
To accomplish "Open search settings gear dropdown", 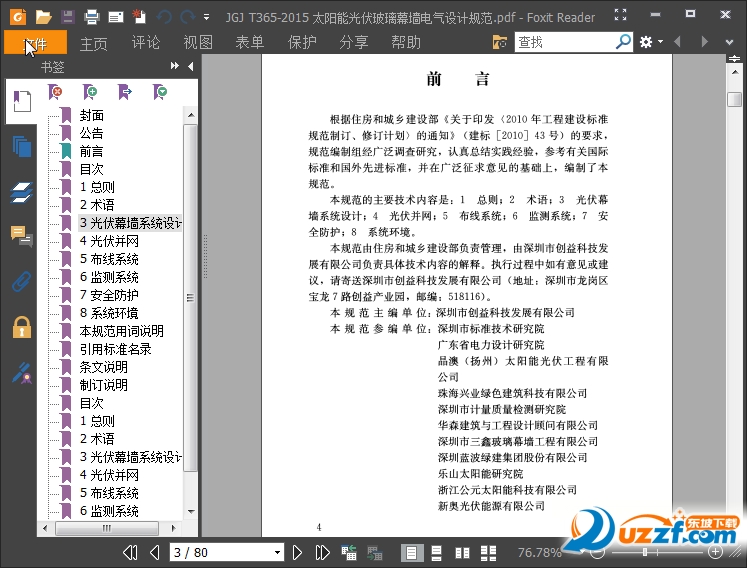I will [651, 42].
